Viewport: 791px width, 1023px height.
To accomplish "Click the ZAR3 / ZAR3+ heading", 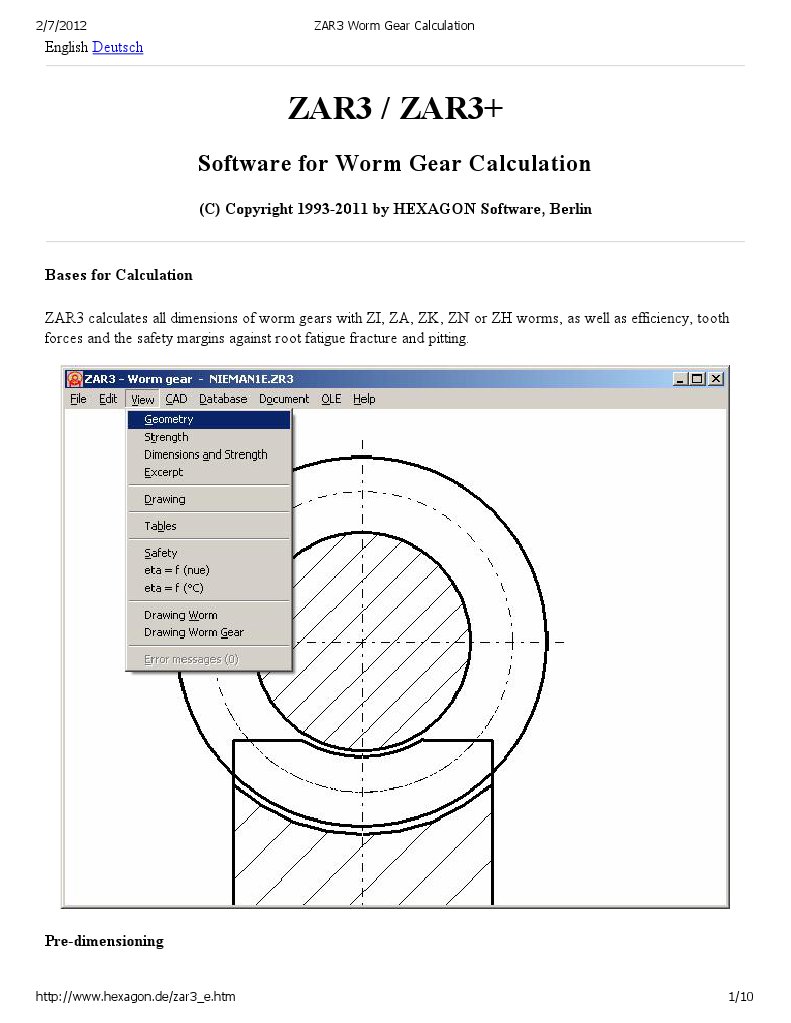I will [x=396, y=108].
